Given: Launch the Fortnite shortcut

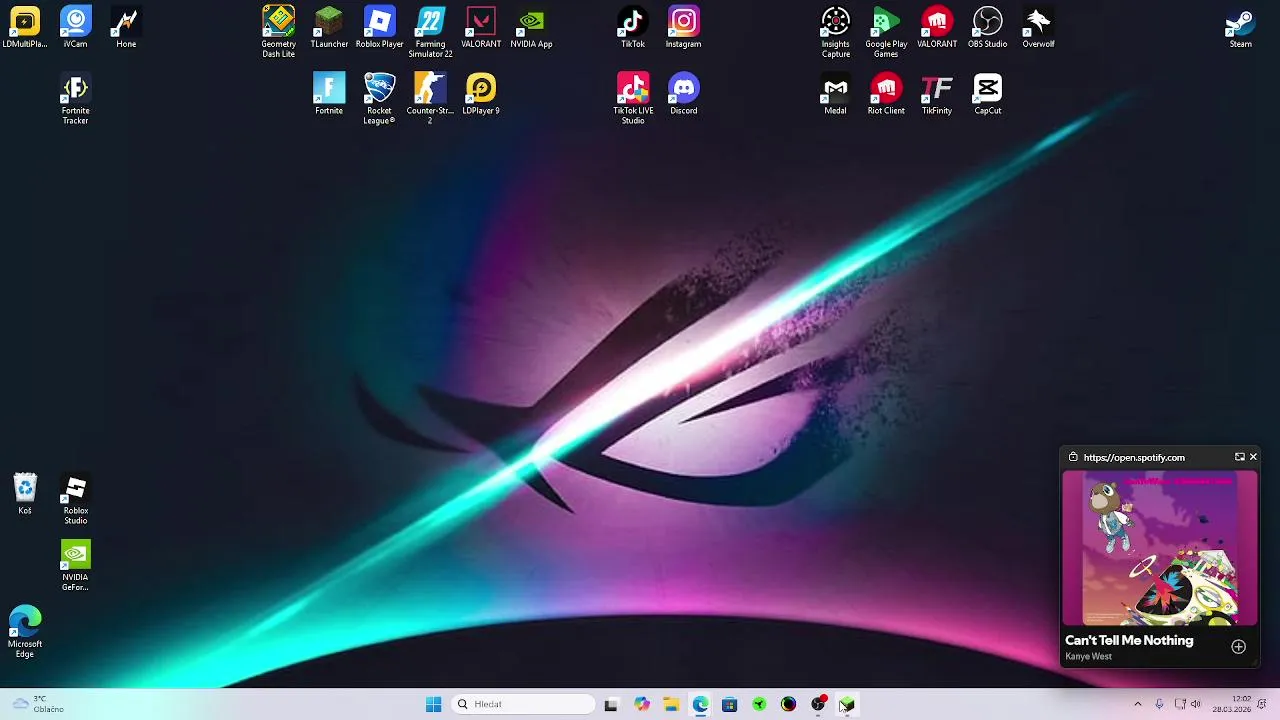Looking at the screenshot, I should click(329, 94).
